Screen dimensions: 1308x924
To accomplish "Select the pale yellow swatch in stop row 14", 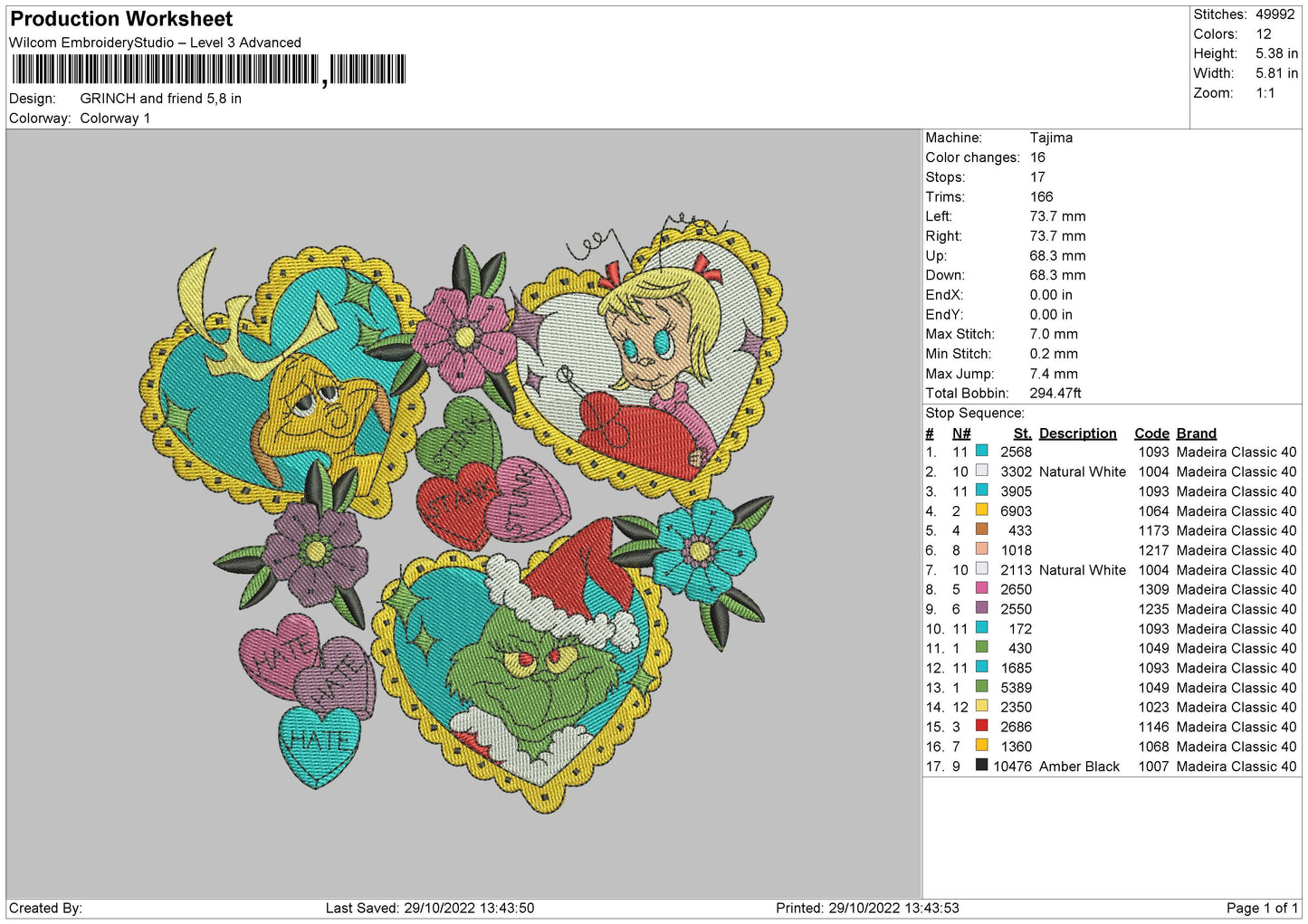I will pos(981,707).
